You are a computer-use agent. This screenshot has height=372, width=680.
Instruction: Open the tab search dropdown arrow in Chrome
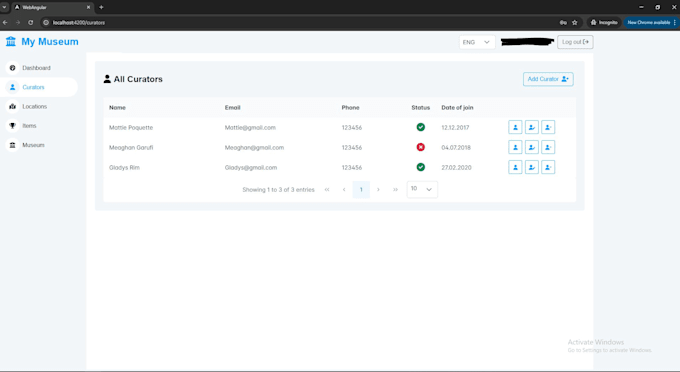(x=4, y=7)
